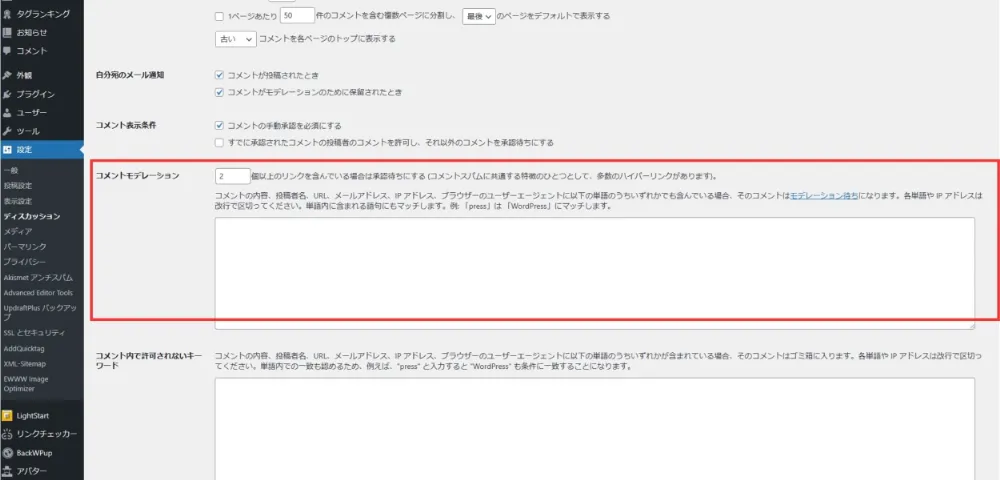Click the link-count field showing 2
The width and height of the screenshot is (1000, 480).
233,176
